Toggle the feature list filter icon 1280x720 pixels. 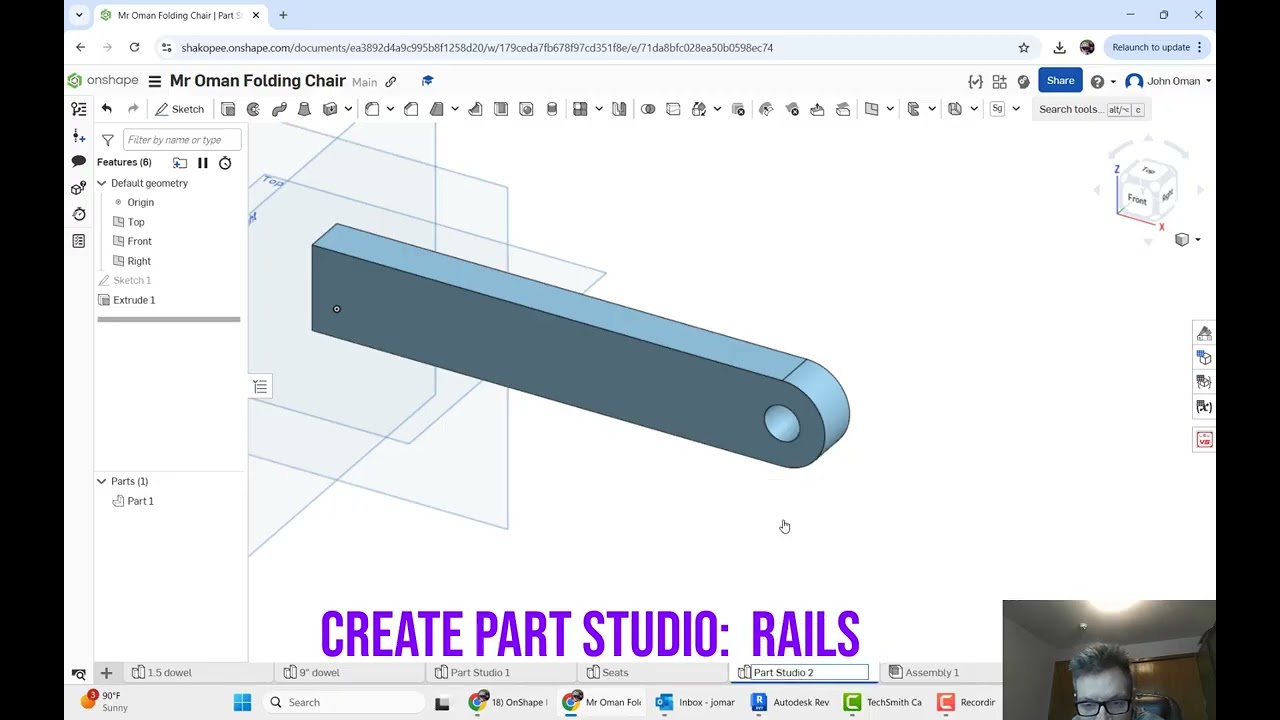108,140
